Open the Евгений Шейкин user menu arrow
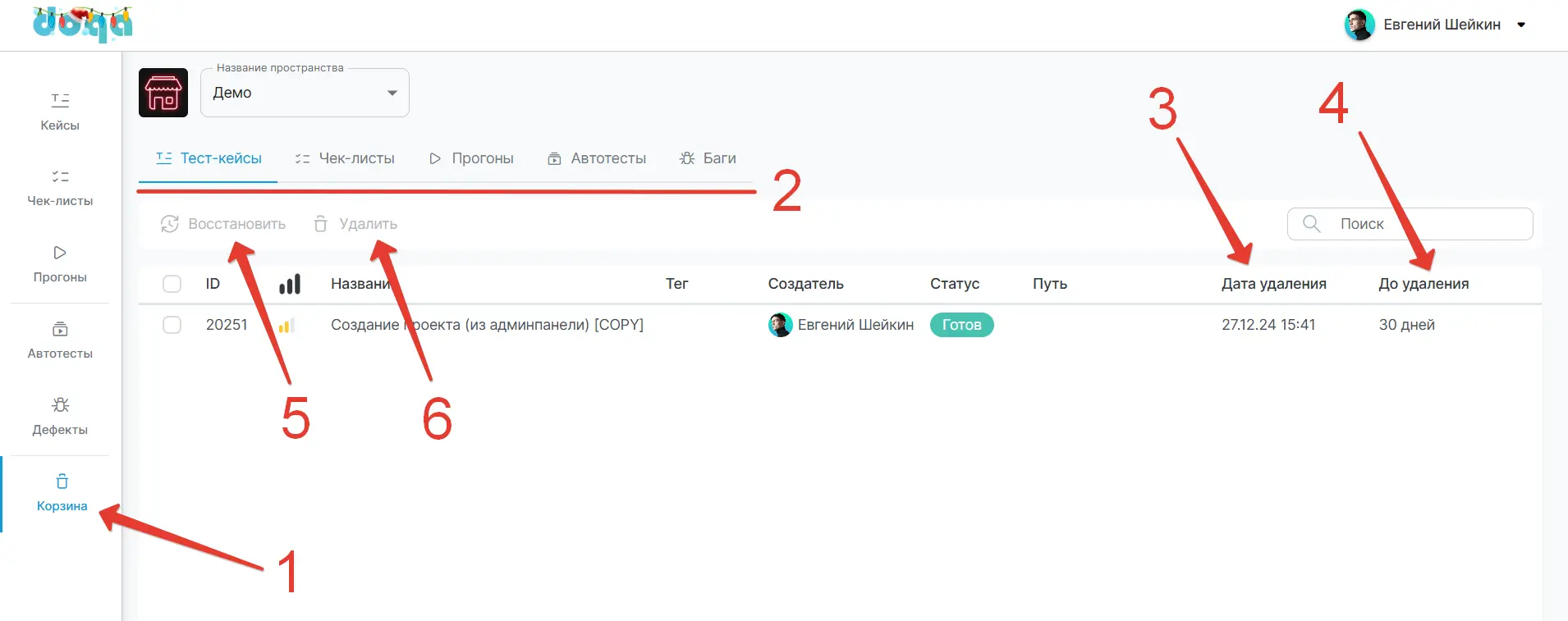The image size is (1568, 621). (1521, 25)
